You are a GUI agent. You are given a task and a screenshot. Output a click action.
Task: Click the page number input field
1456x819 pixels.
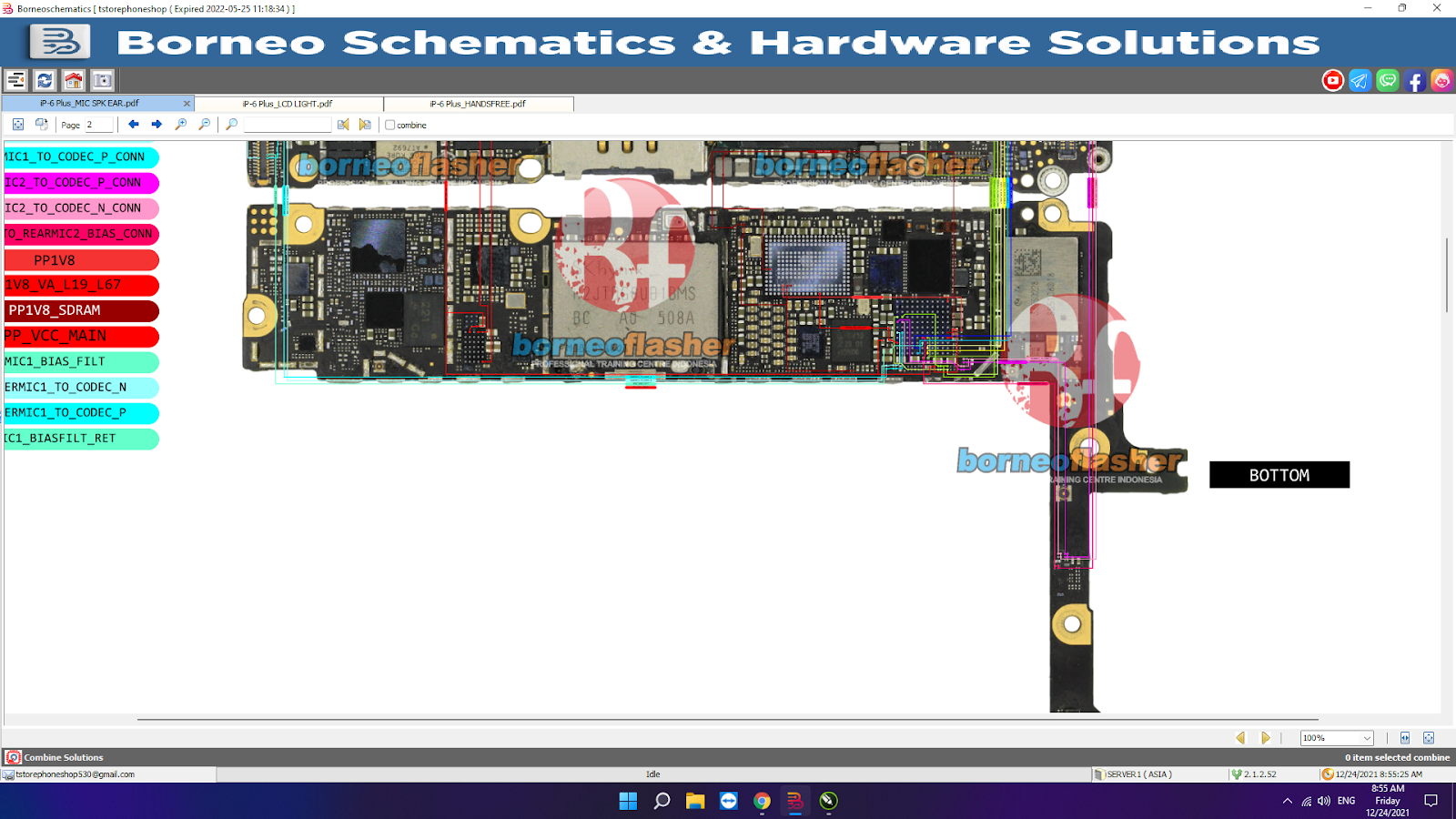click(x=98, y=125)
